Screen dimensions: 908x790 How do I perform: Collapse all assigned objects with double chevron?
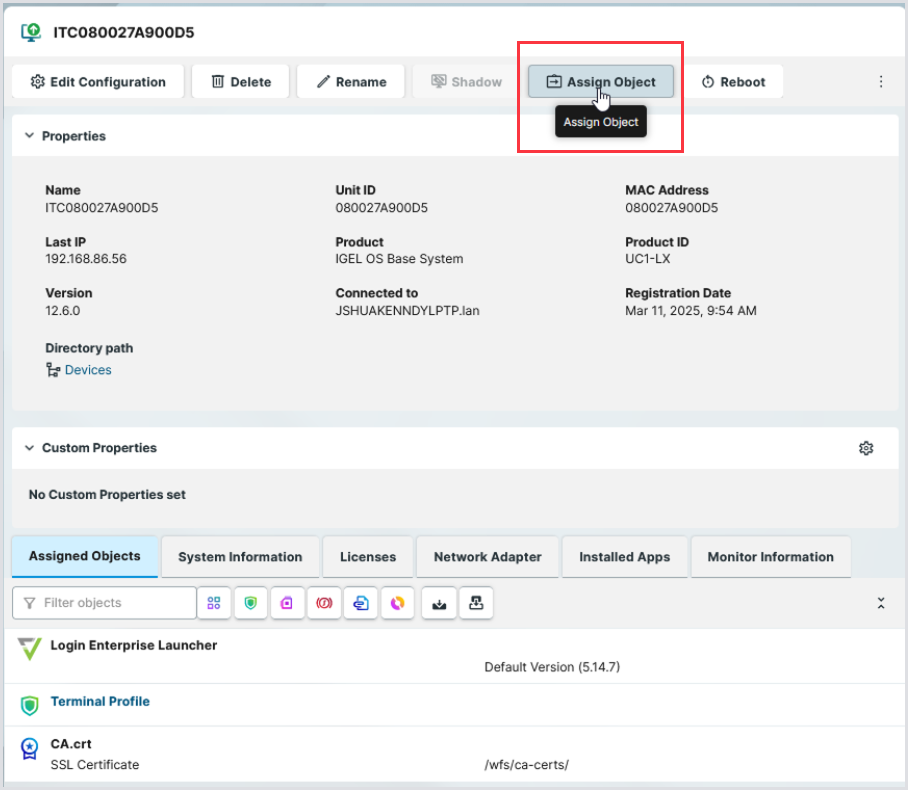(x=881, y=603)
